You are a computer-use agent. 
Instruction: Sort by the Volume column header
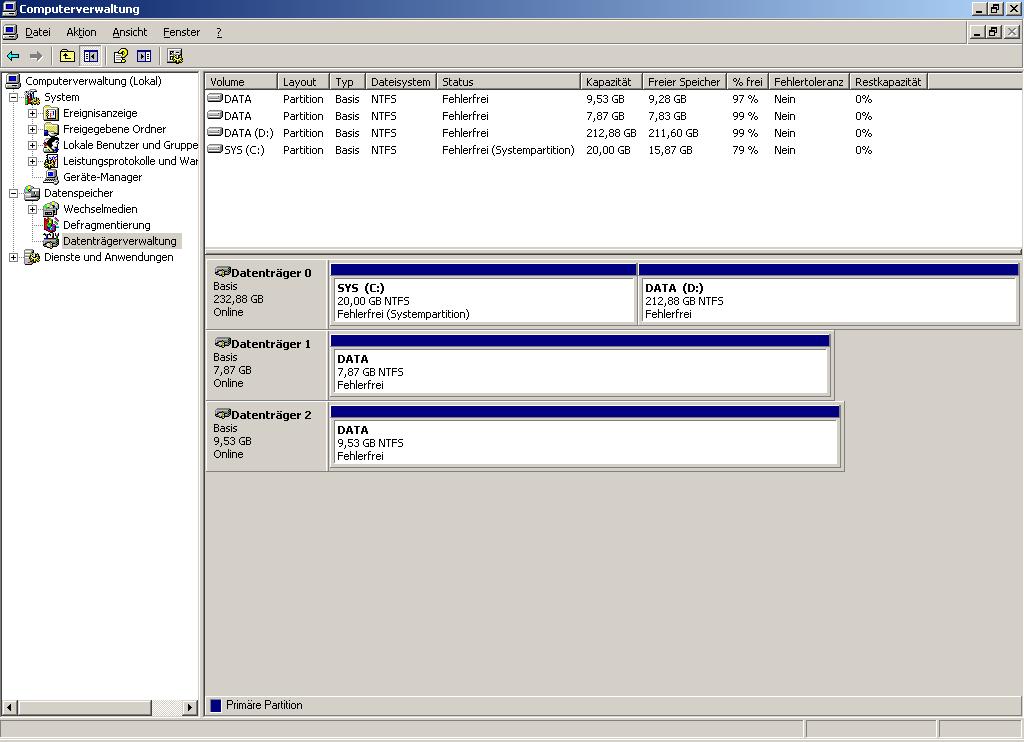click(x=241, y=82)
